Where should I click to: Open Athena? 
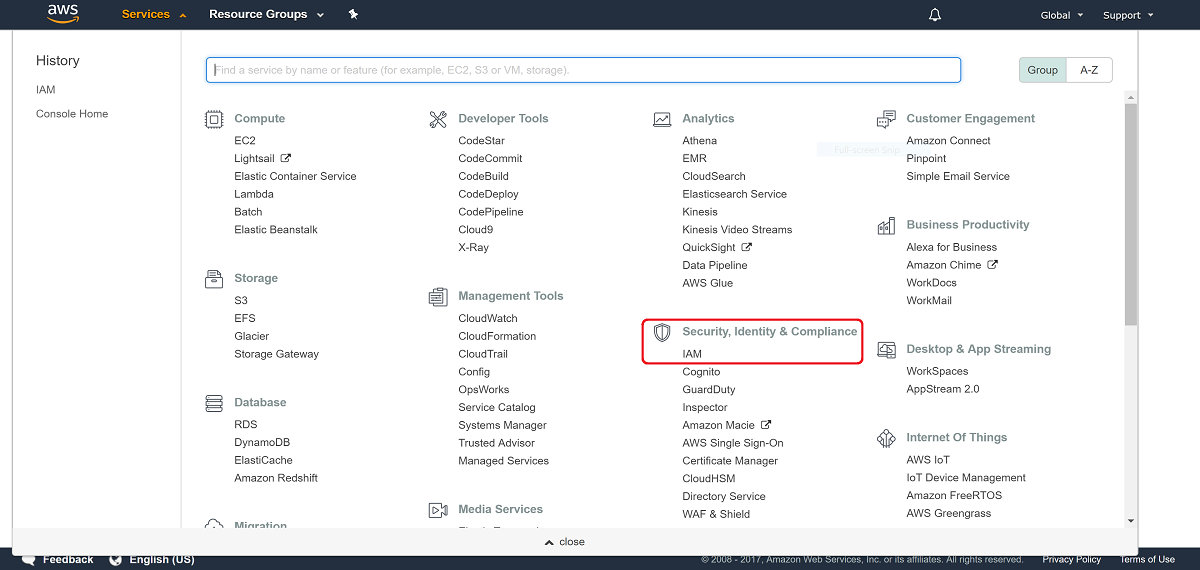coord(700,141)
